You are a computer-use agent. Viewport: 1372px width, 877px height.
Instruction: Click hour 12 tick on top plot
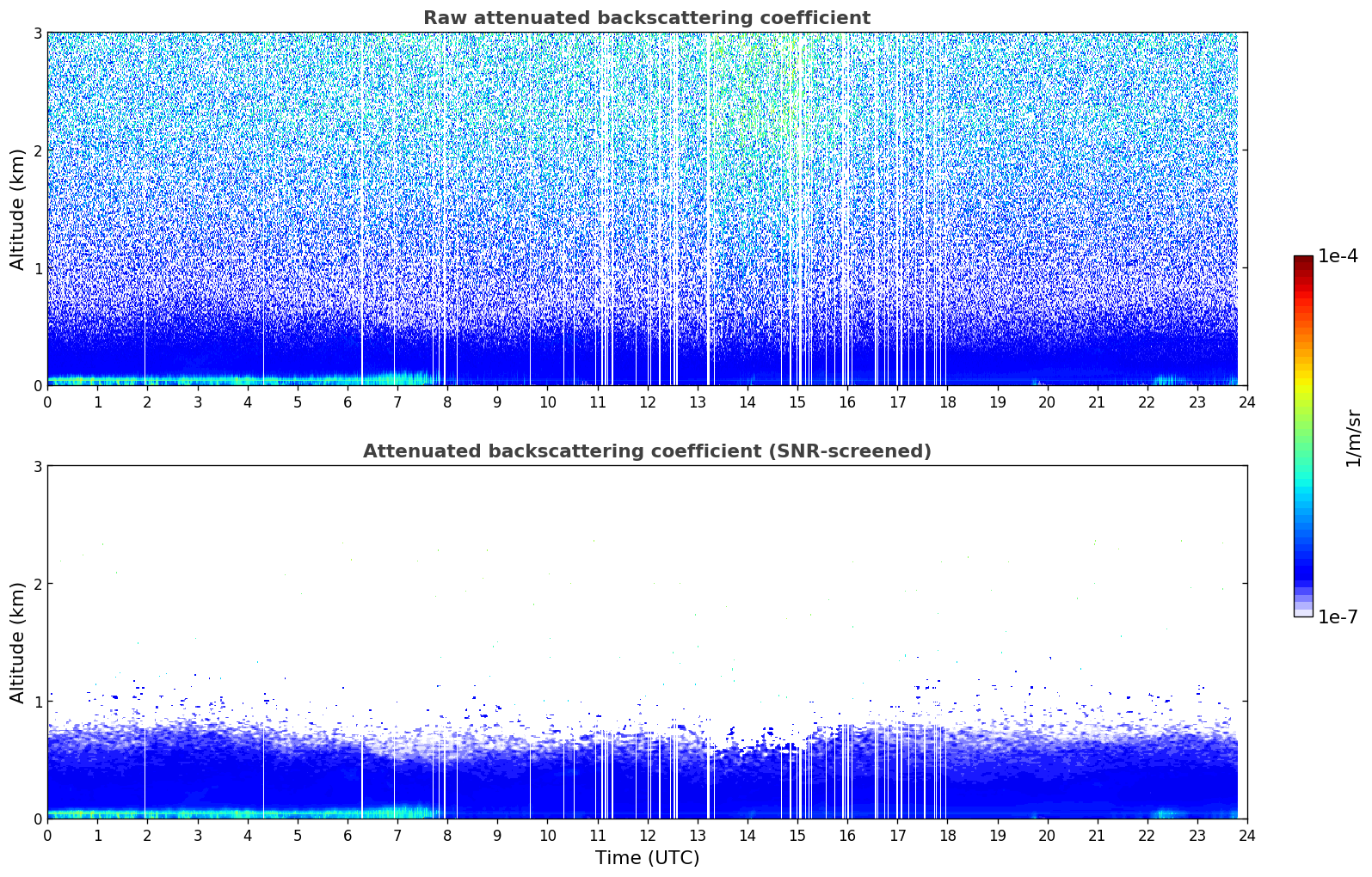pyautogui.click(x=647, y=402)
